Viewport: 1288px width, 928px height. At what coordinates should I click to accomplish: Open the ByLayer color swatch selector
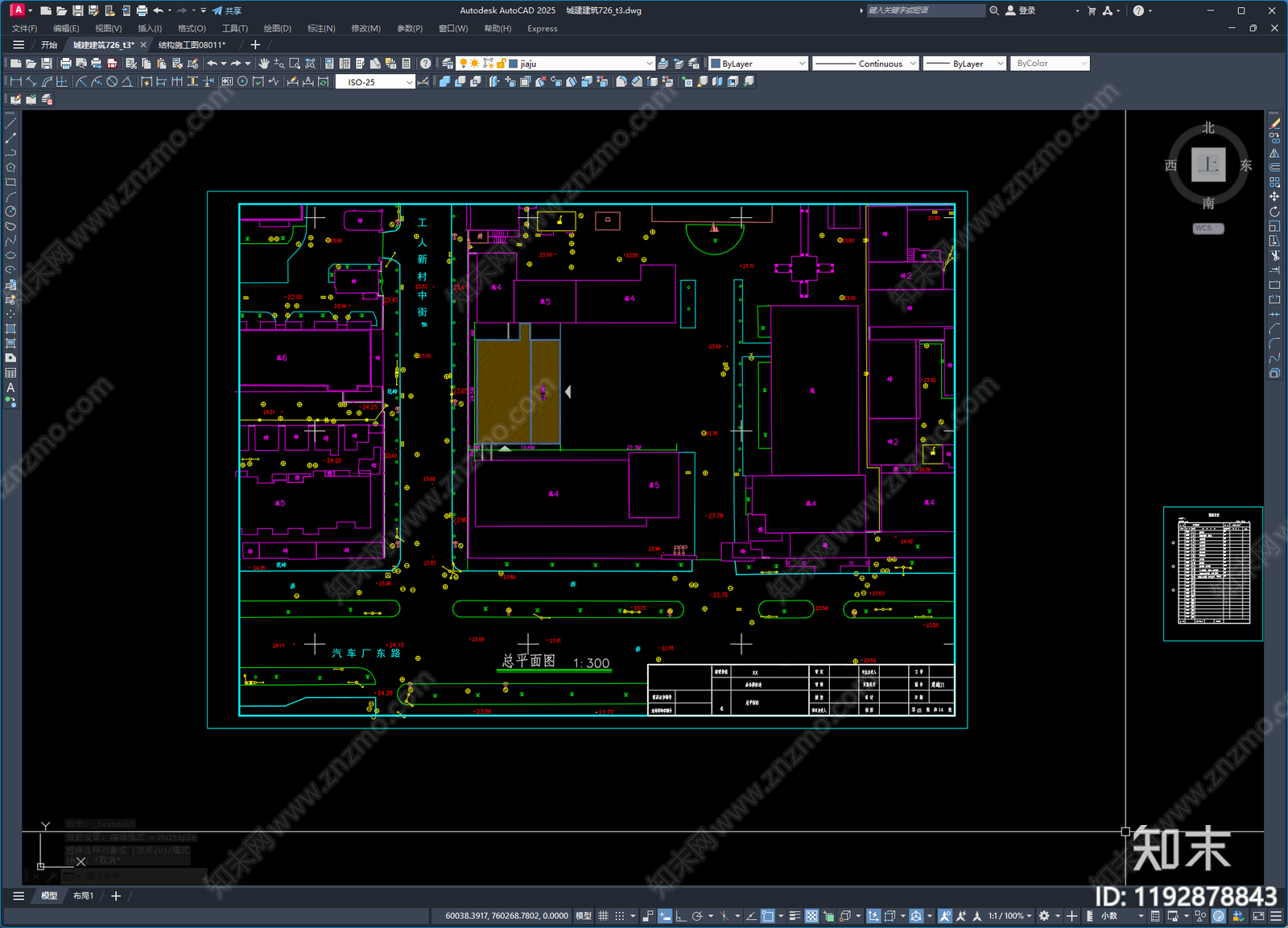point(758,64)
